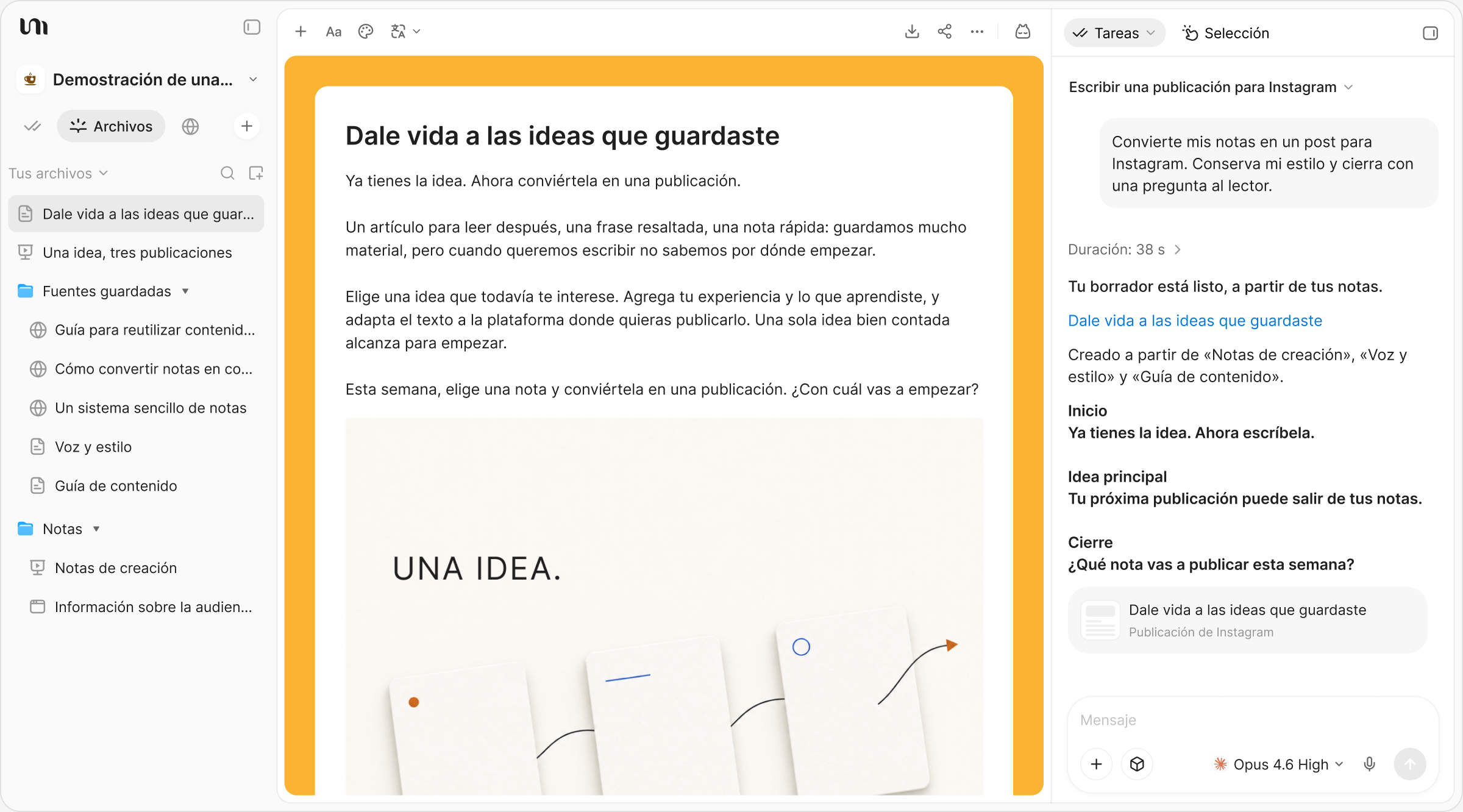The height and width of the screenshot is (812, 1463).
Task: Download the document with download icon
Action: tap(912, 32)
